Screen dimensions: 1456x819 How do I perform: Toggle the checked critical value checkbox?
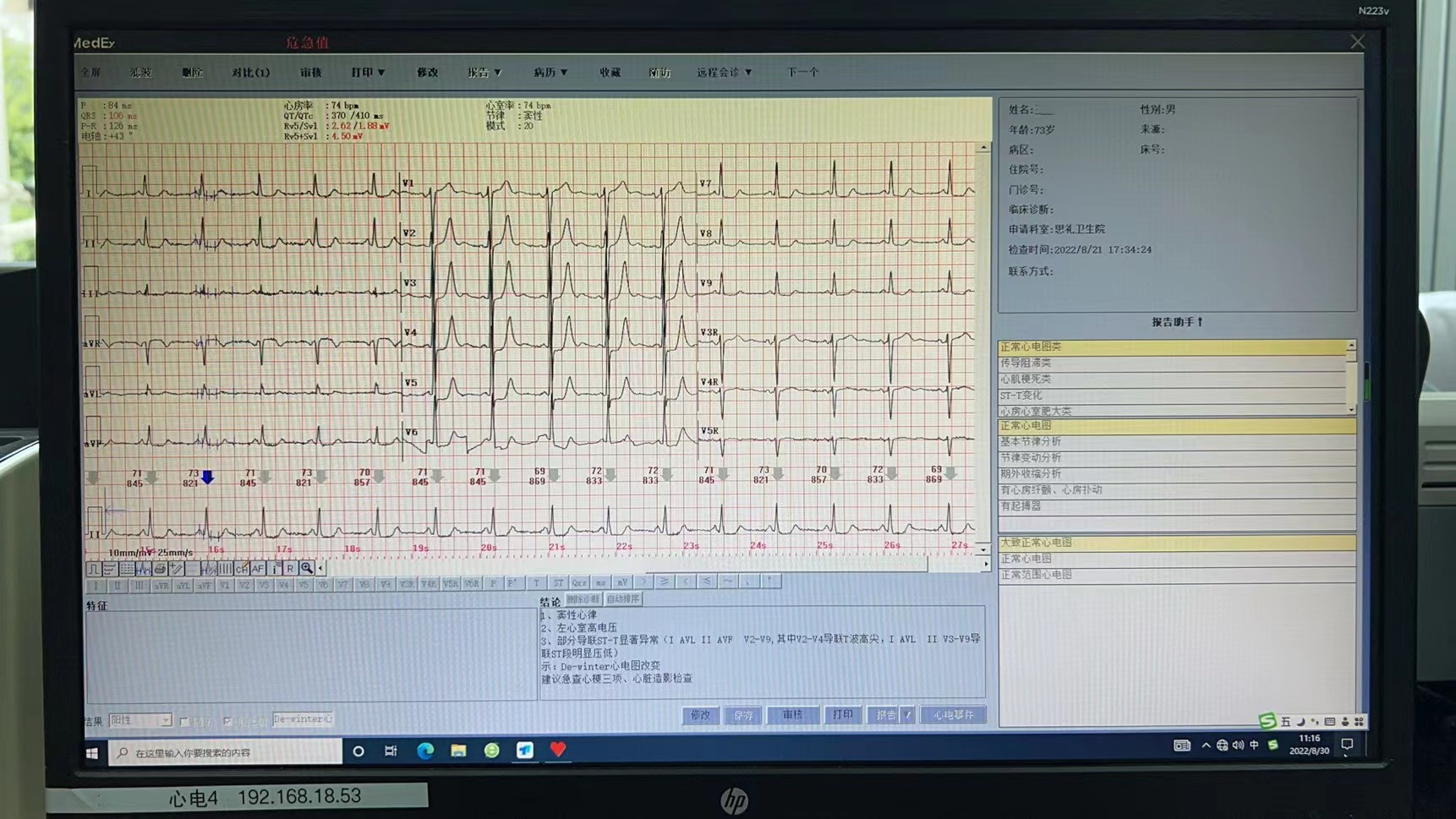pyautogui.click(x=227, y=721)
